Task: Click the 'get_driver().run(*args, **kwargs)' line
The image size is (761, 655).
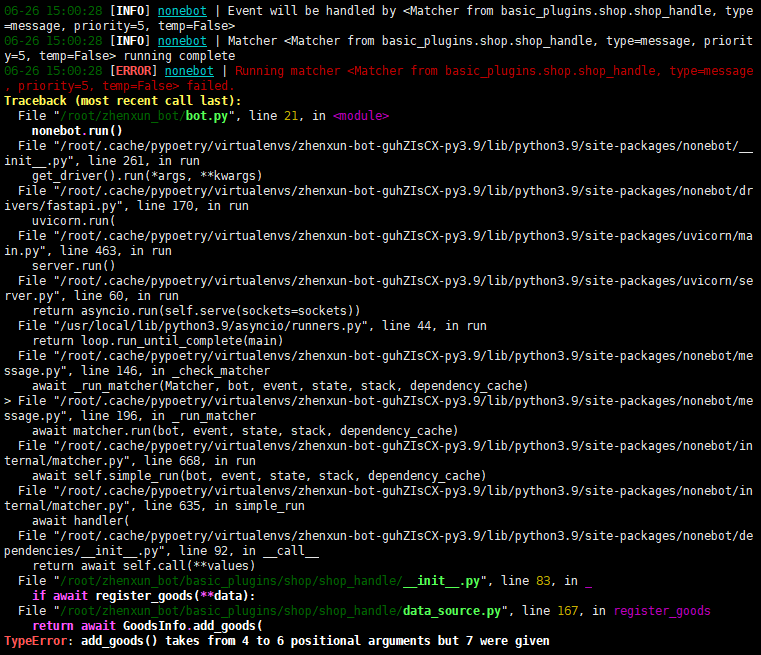Action: coord(147,176)
